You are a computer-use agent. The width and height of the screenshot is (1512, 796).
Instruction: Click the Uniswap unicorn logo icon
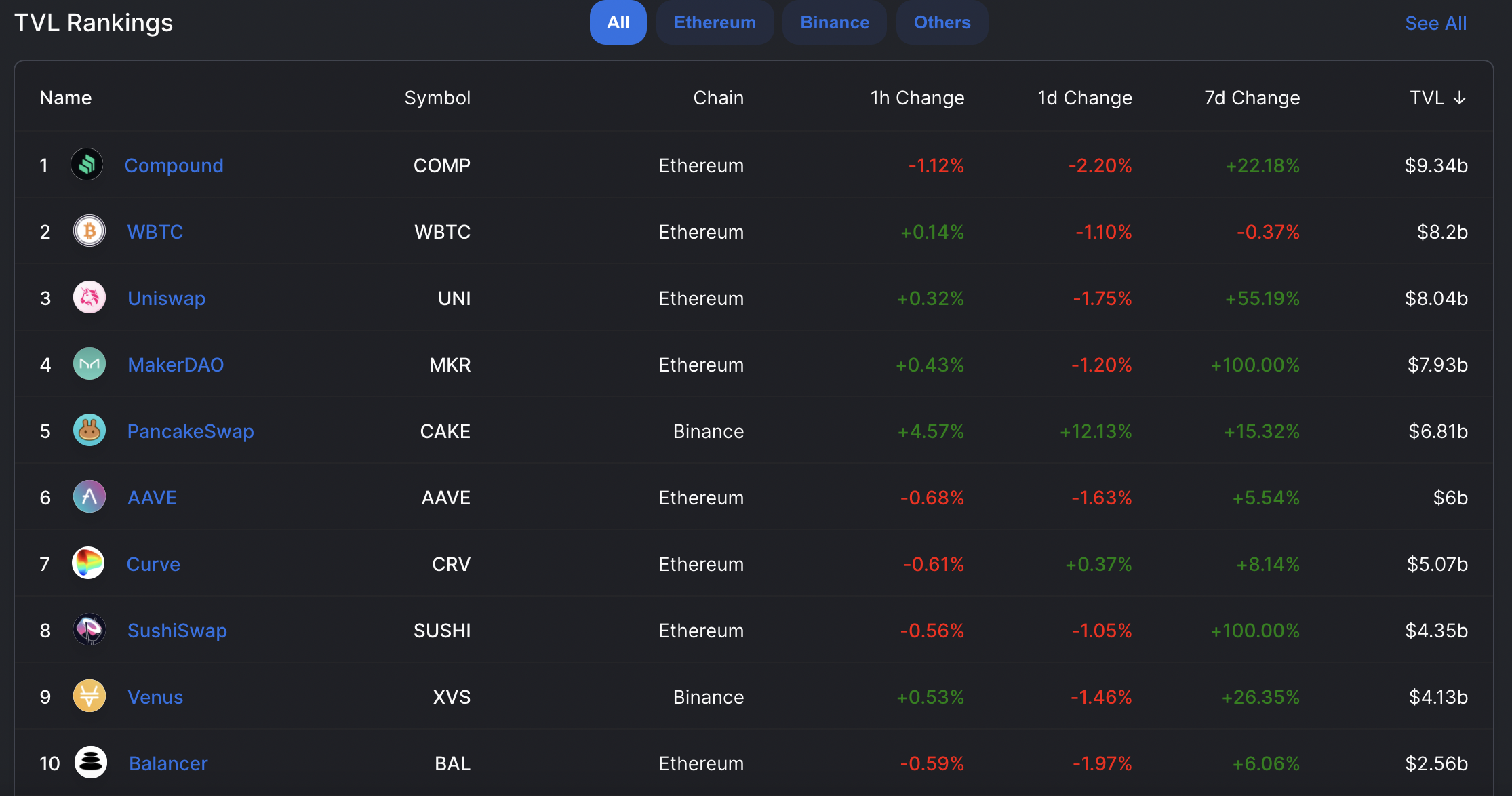pyautogui.click(x=89, y=297)
